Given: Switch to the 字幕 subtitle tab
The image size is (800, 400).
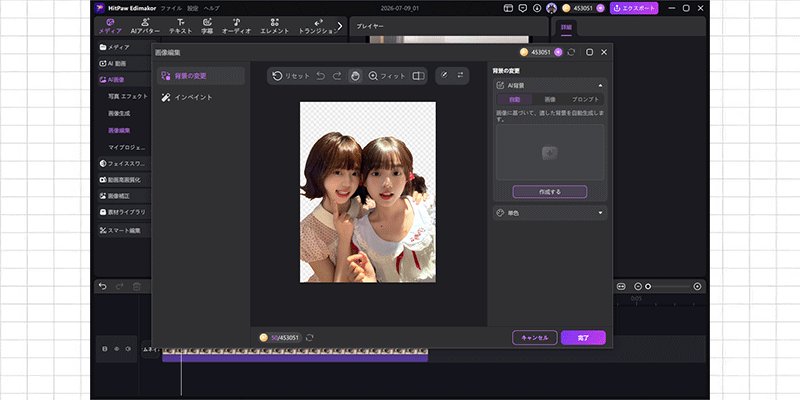Looking at the screenshot, I should [x=207, y=26].
